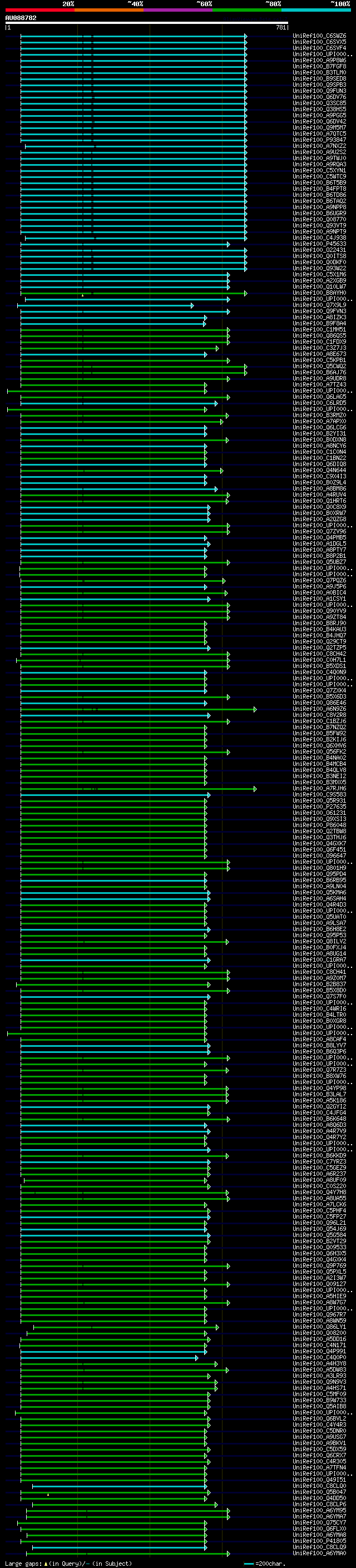Click label UniRef100_C4J938
Viewport: 356px width, 1568px height.
[x=319, y=238]
